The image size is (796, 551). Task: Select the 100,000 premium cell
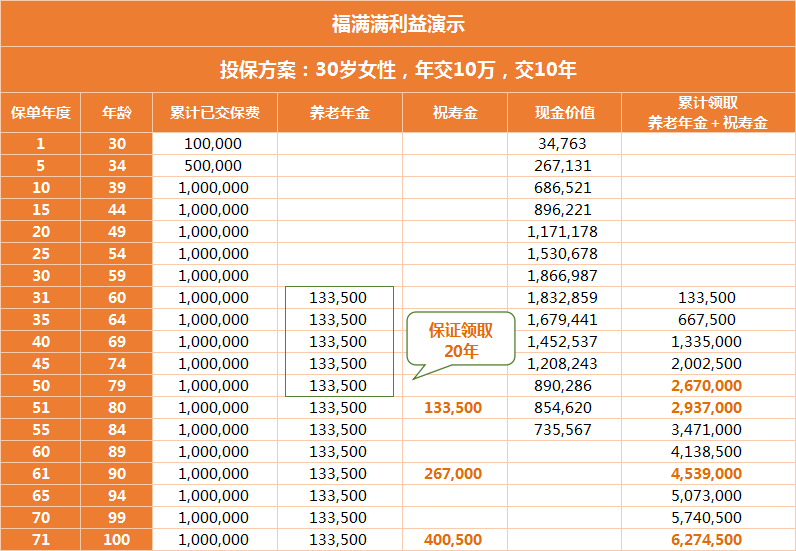213,144
